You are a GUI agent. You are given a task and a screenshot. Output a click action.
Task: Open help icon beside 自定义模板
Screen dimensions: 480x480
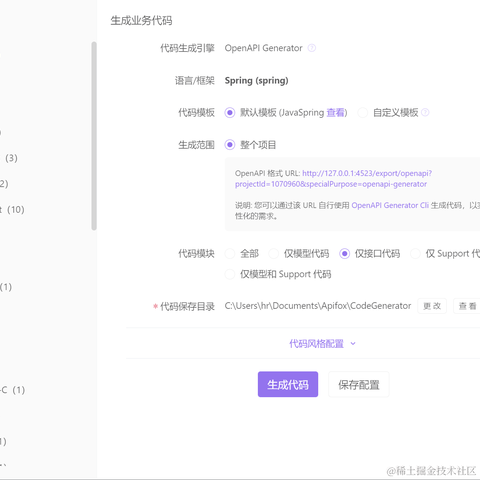pos(425,113)
